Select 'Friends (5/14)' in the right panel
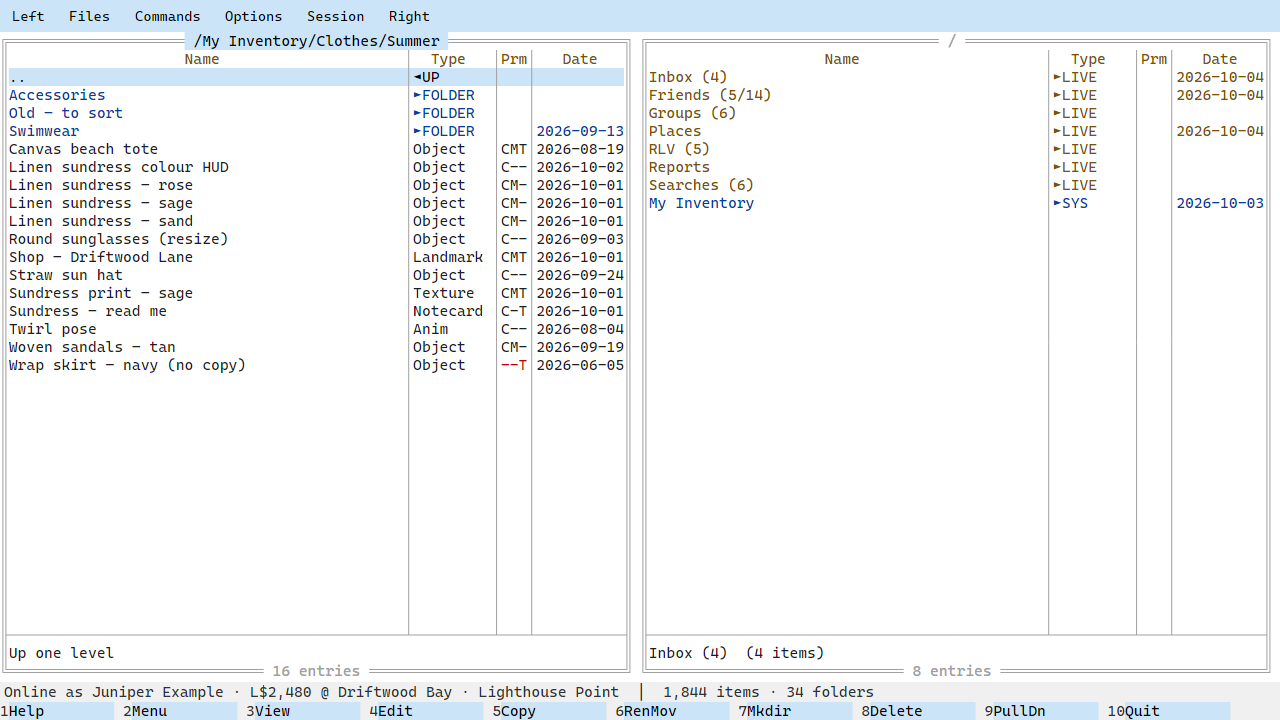Screen dimensions: 1280x720 (956, 95)
